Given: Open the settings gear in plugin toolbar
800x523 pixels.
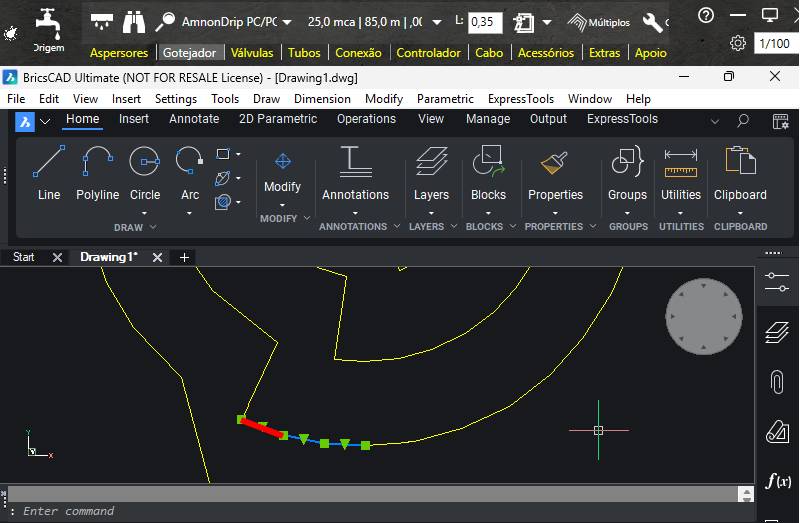Looking at the screenshot, I should tap(738, 43).
